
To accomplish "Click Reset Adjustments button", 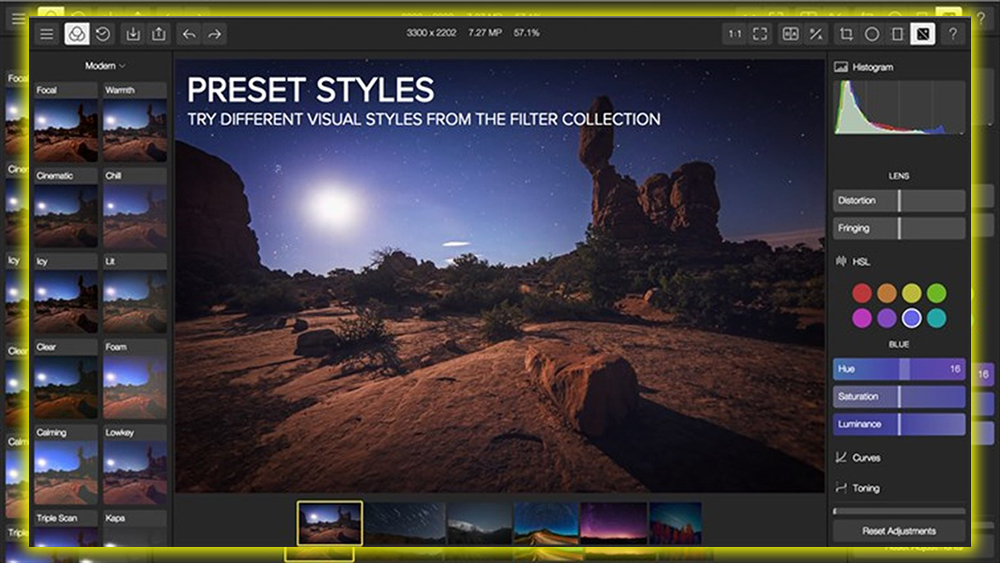I will click(x=898, y=531).
